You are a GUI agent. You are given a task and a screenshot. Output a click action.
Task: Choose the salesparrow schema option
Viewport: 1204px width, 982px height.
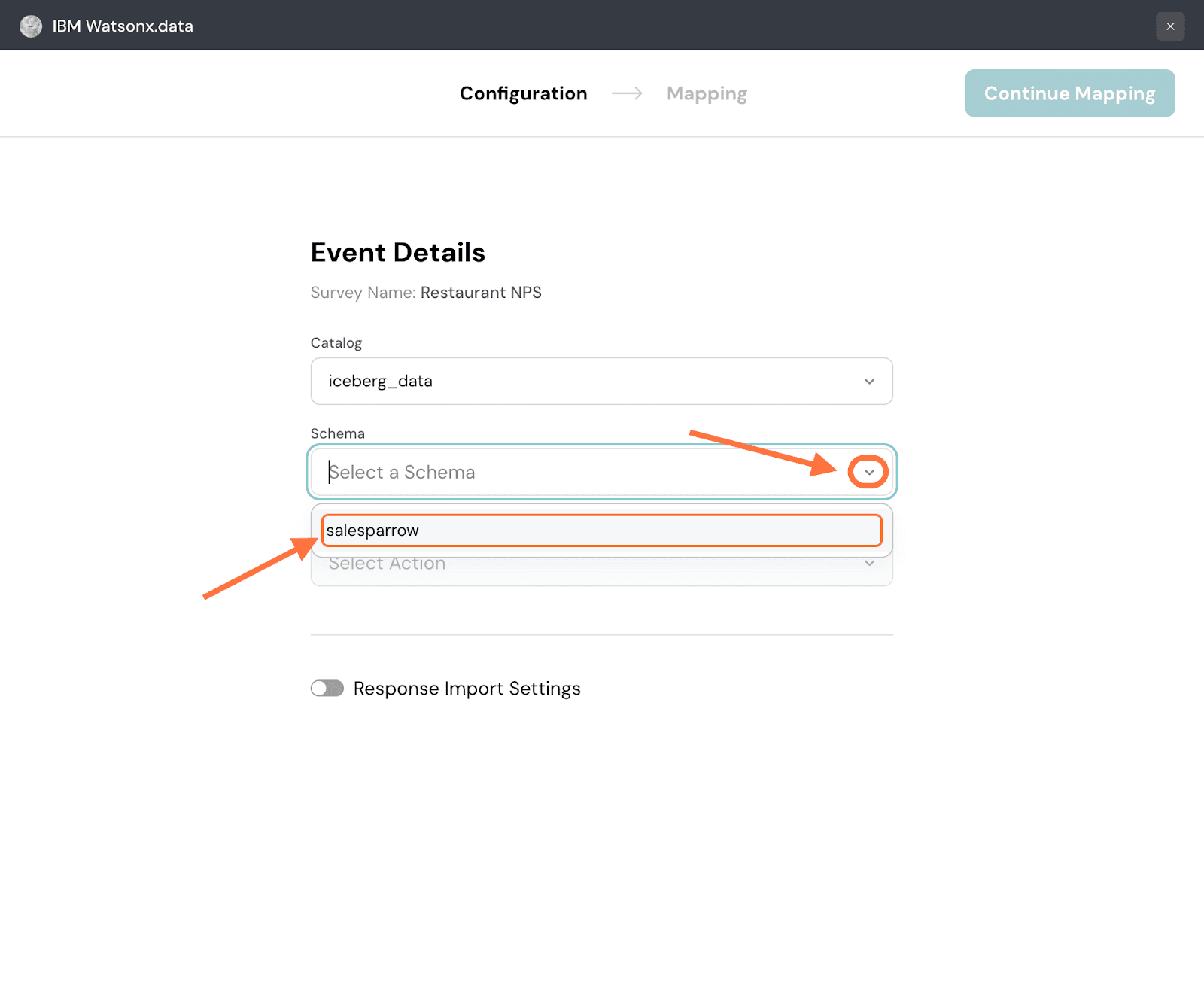coord(600,531)
